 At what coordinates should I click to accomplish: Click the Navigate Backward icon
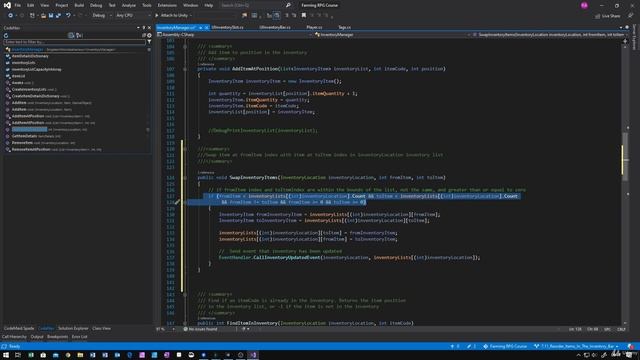point(10,16)
